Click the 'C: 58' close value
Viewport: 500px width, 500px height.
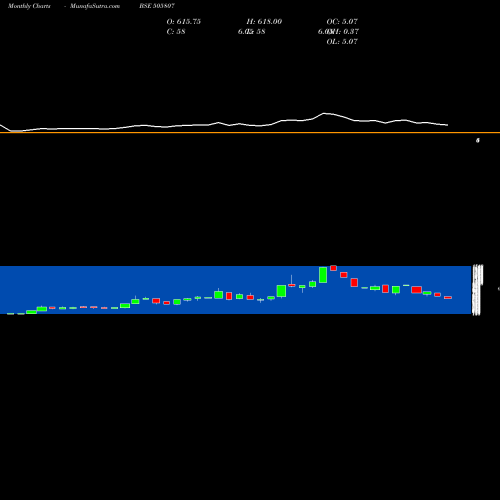pos(176,32)
